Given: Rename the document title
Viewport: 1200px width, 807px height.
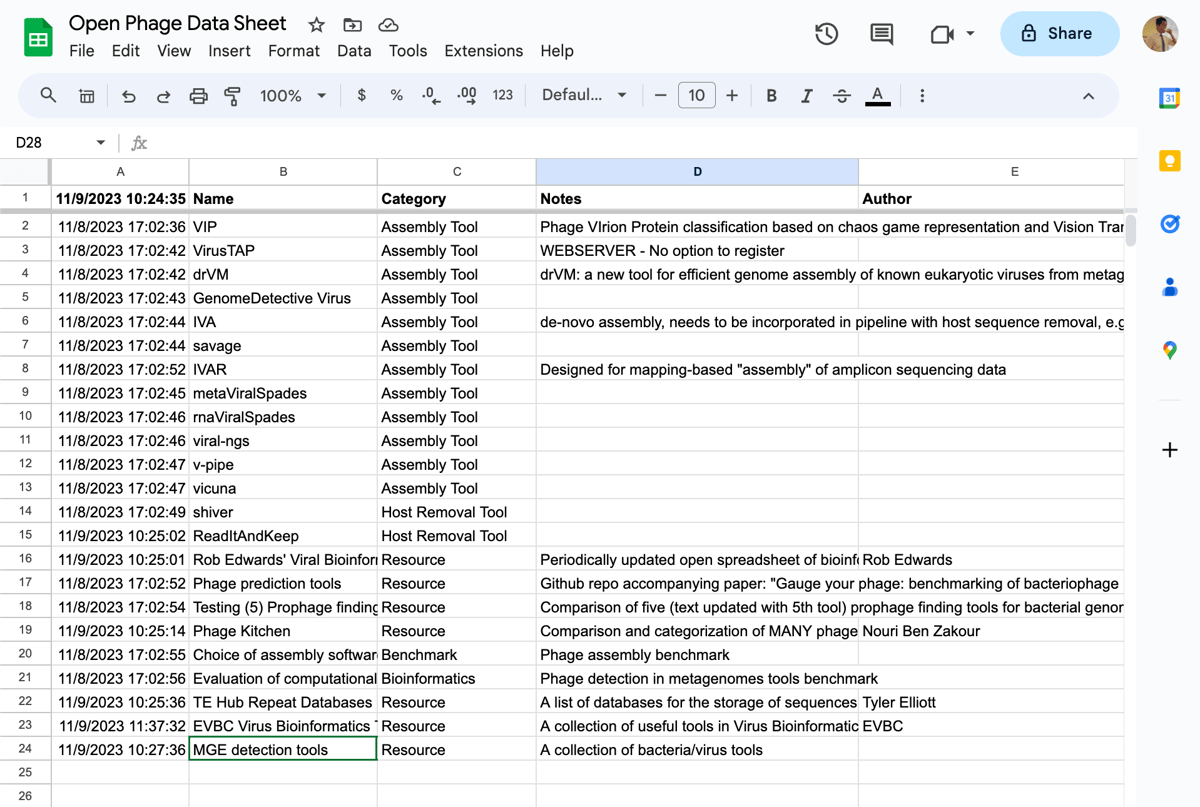Looking at the screenshot, I should [177, 23].
